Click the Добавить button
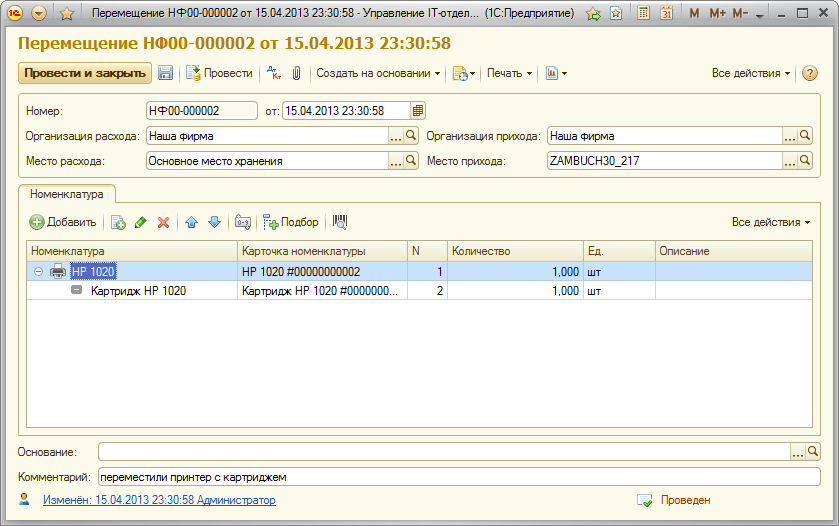839x526 pixels. click(x=63, y=222)
